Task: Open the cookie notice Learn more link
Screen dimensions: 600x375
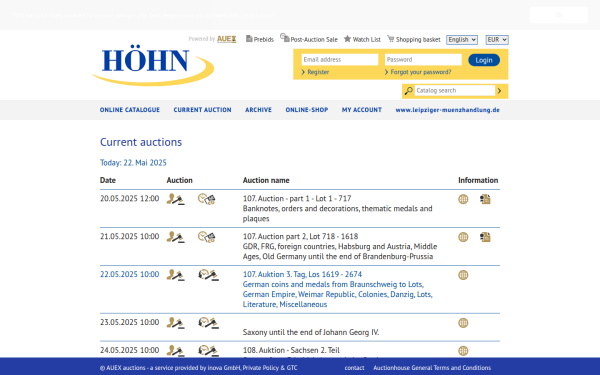Action: click(258, 15)
